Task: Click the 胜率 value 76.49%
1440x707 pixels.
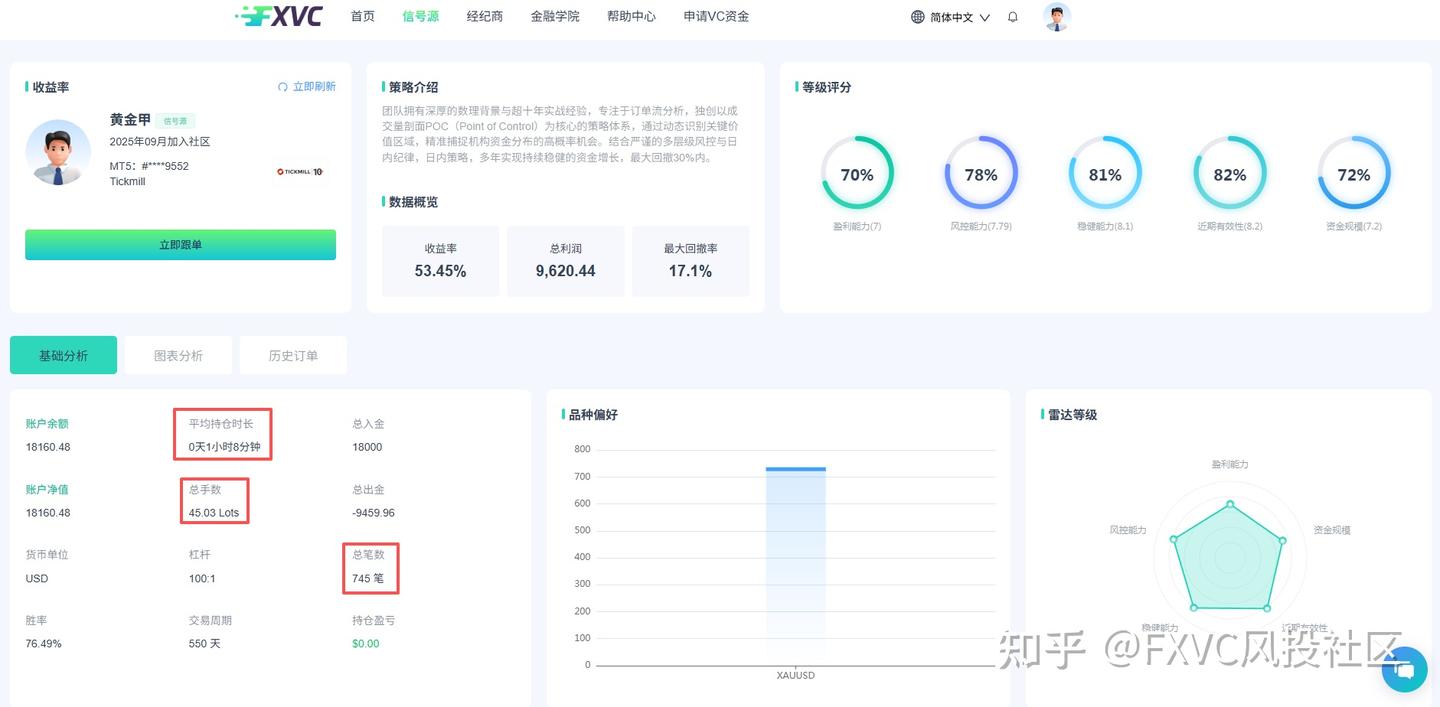Action: coord(43,644)
